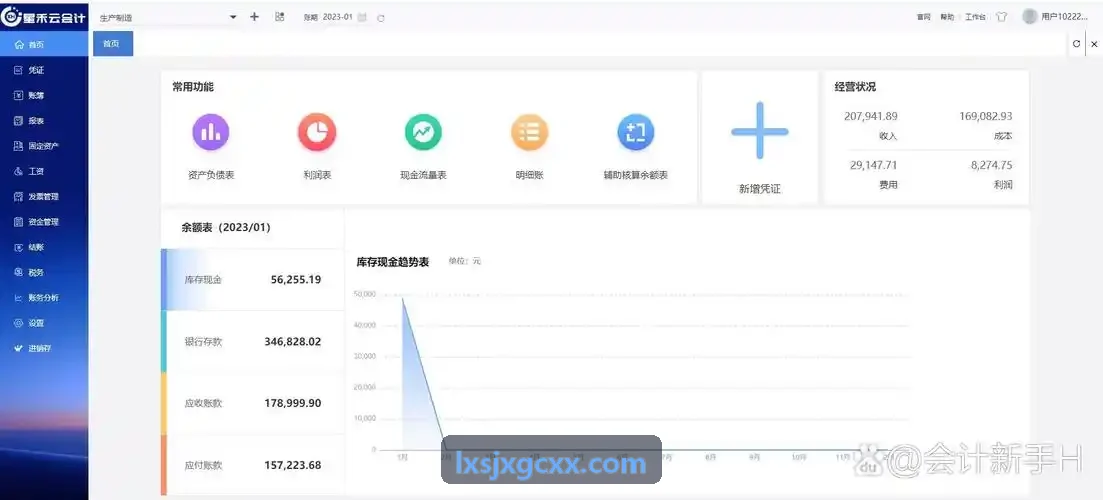The image size is (1103, 500).
Task: Click the 现金流量表 label
Action: pos(423,175)
